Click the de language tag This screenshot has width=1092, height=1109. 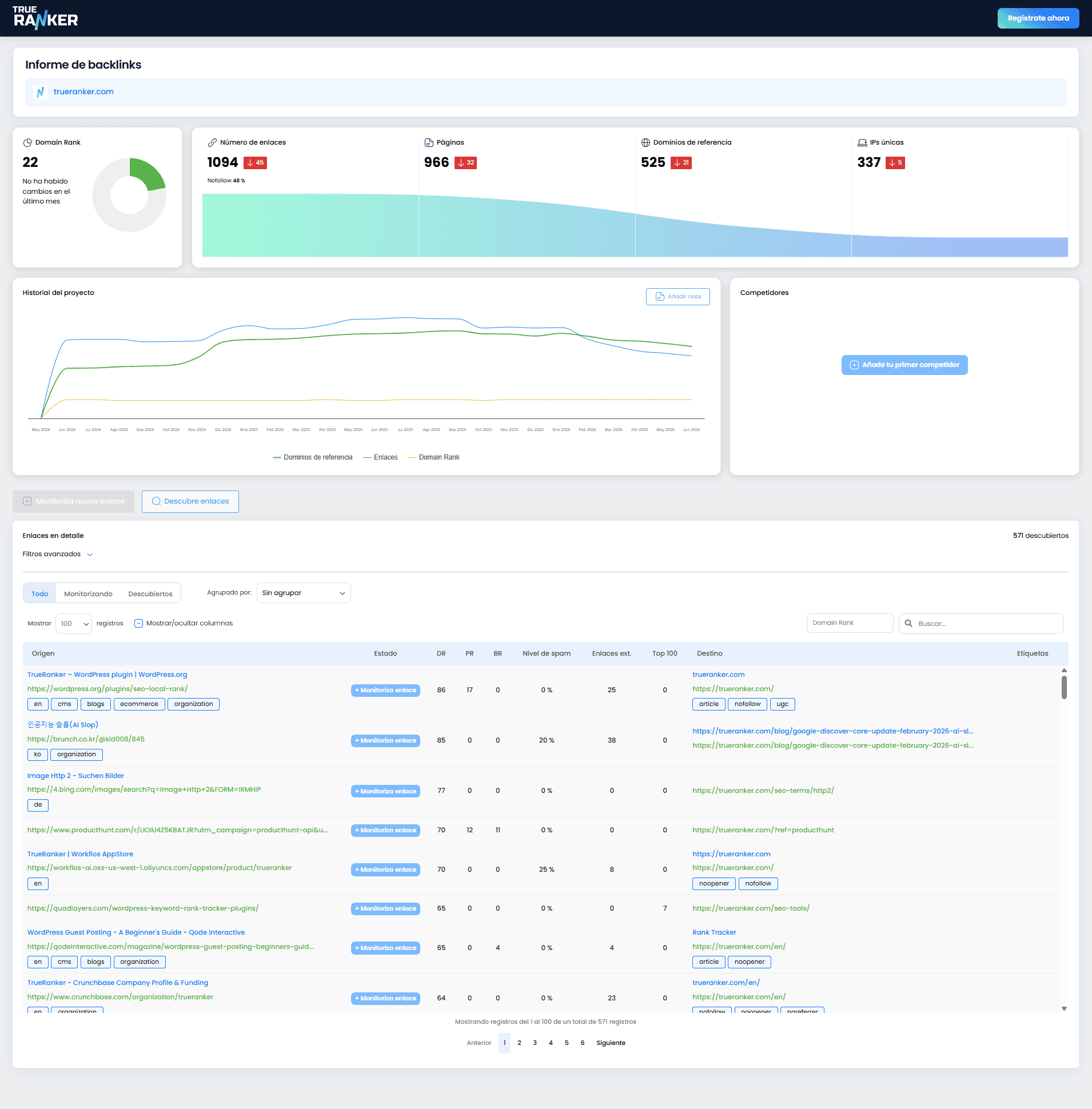pyautogui.click(x=38, y=805)
